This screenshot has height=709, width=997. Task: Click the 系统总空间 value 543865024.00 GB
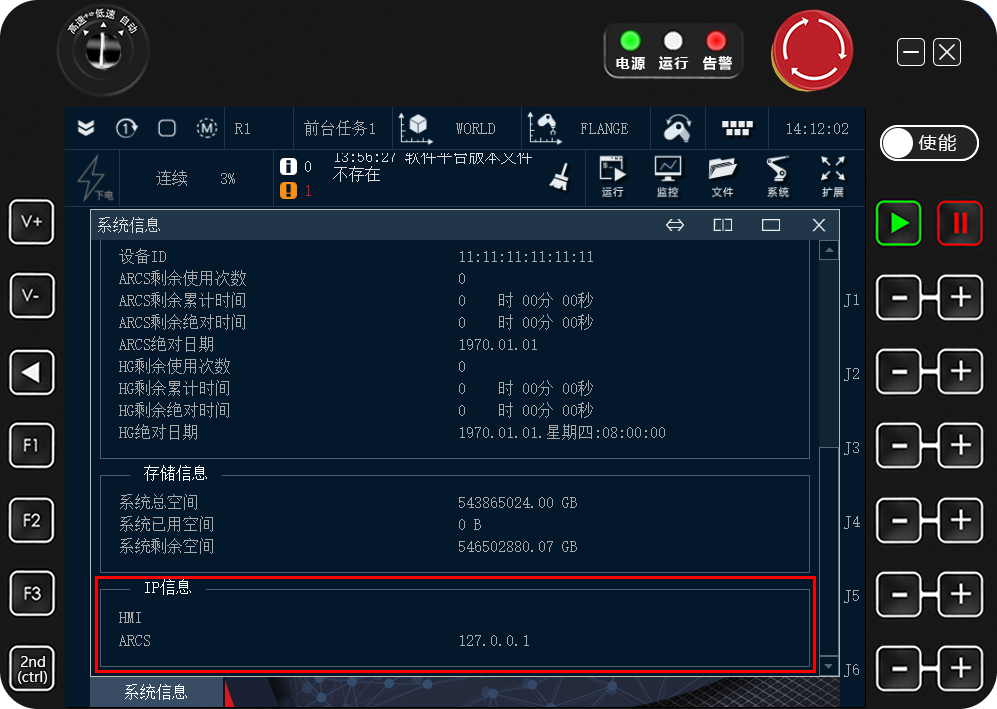click(x=518, y=503)
